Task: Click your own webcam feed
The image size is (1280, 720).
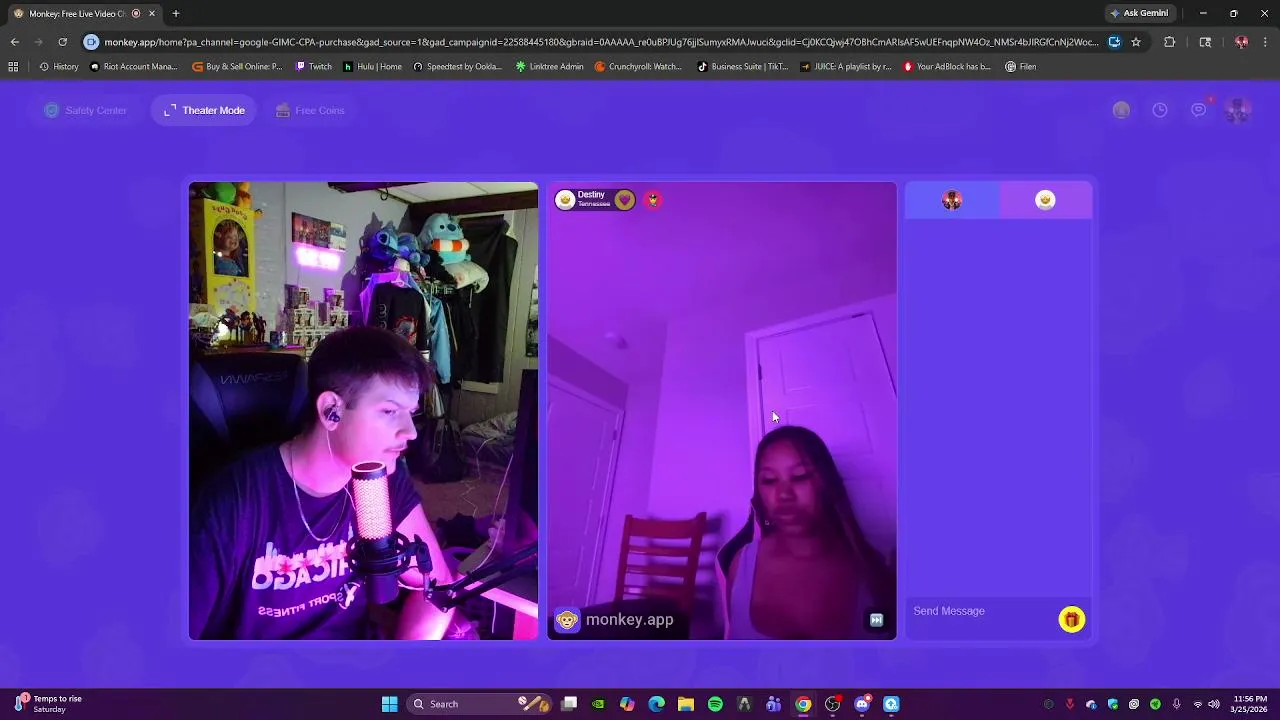Action: point(364,411)
